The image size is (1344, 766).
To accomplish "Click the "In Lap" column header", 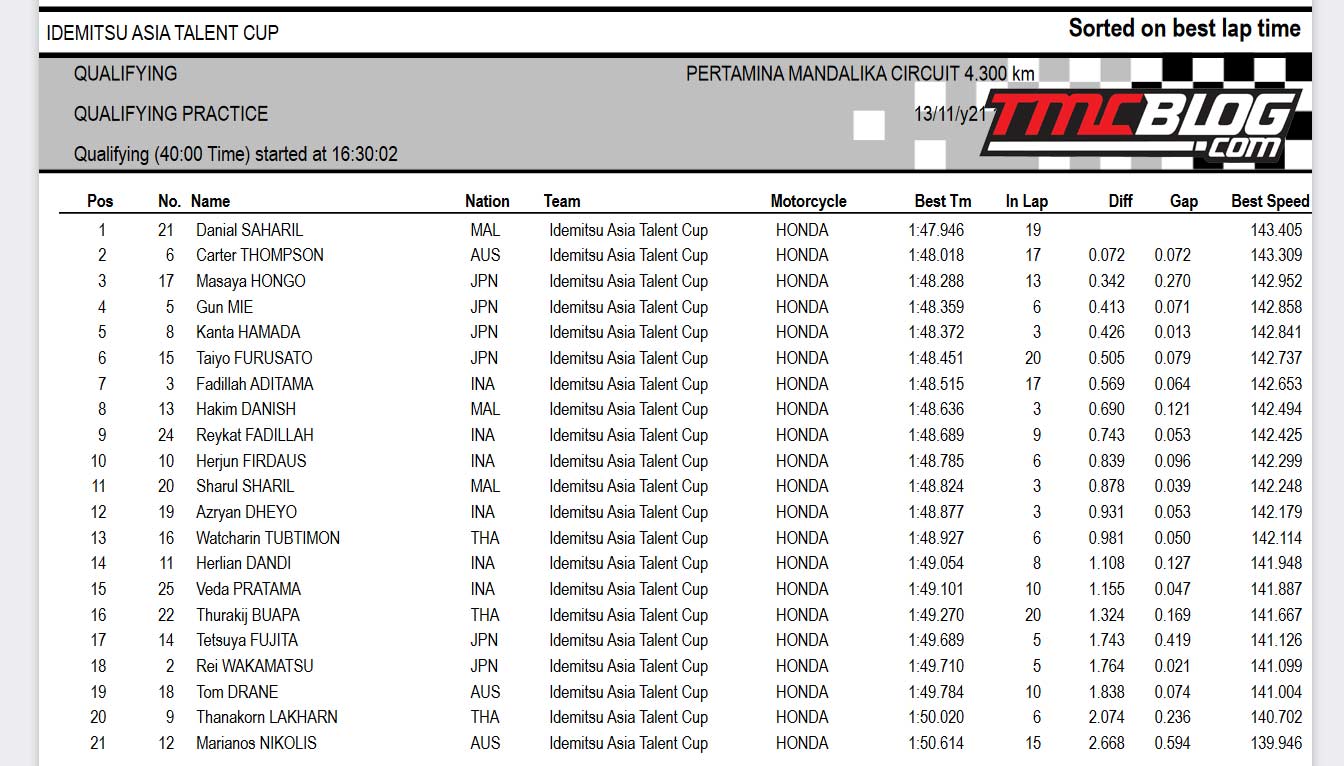I will click(x=1026, y=201).
